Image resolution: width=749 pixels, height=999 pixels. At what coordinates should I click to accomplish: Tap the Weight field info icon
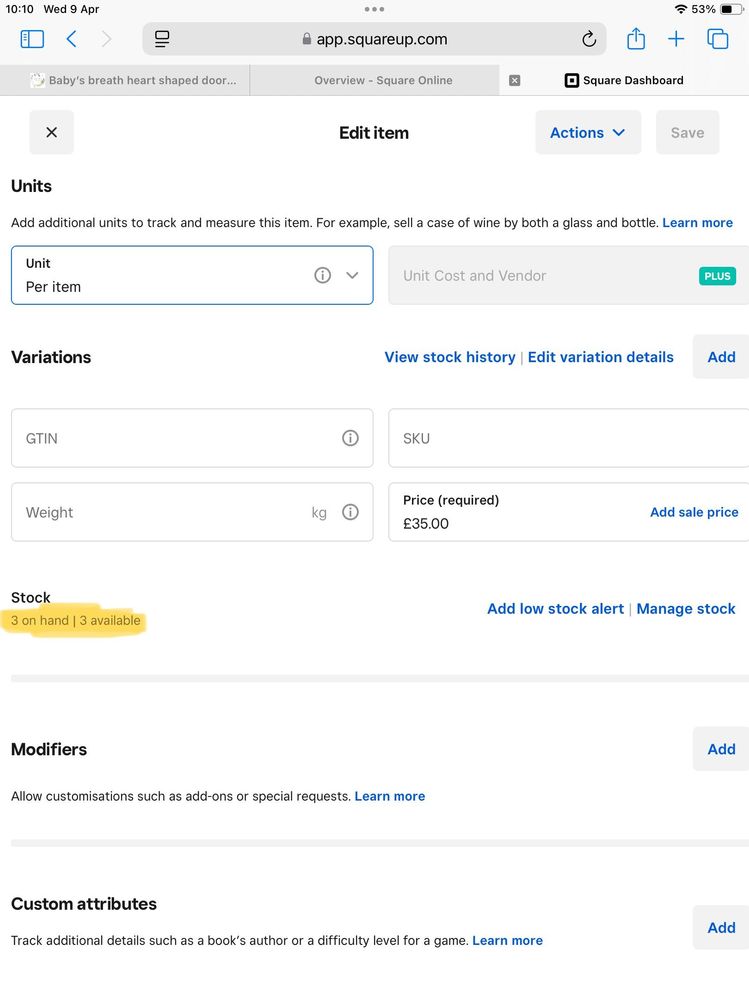pyautogui.click(x=350, y=512)
